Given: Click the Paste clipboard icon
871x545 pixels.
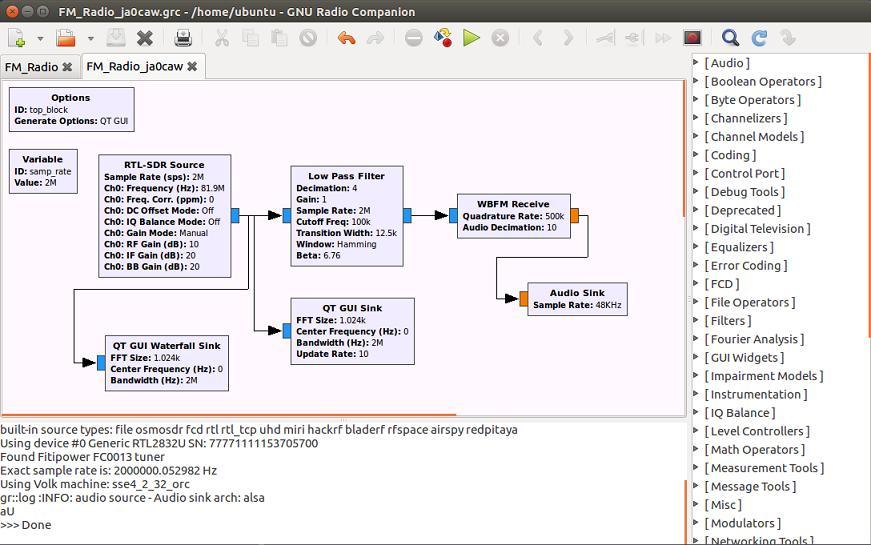Looking at the screenshot, I should pyautogui.click(x=279, y=38).
